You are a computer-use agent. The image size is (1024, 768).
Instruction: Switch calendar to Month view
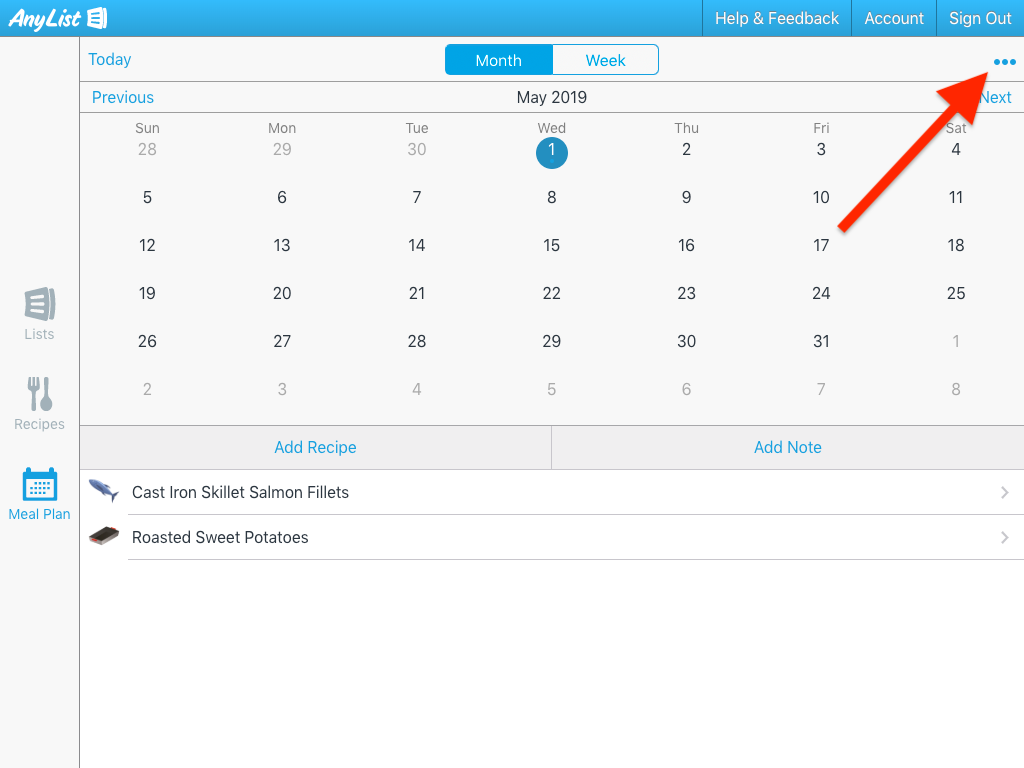[498, 60]
